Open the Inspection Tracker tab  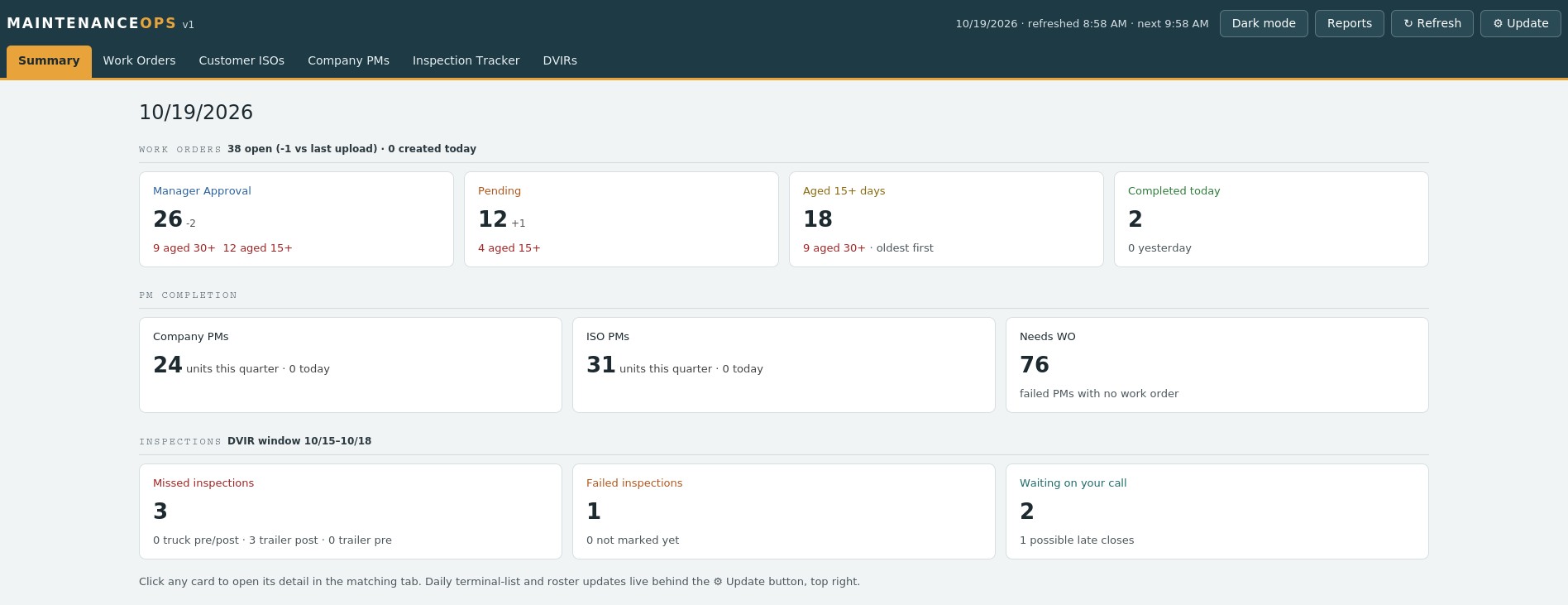point(466,61)
